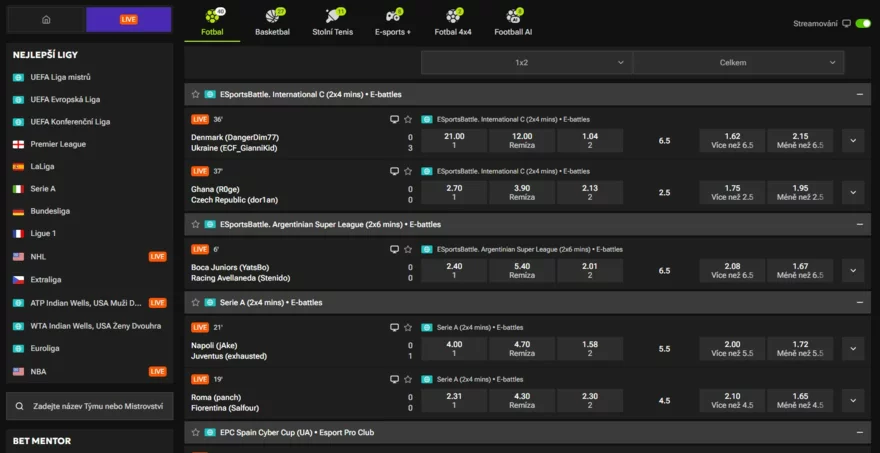This screenshot has width=880, height=453.
Task: Select the purple LIVE tab
Action: click(x=129, y=19)
